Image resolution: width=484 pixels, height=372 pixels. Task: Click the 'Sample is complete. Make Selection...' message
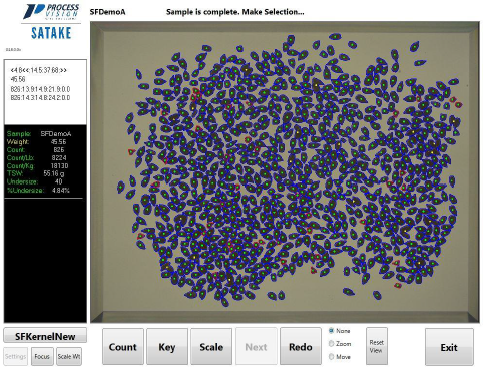pos(235,12)
